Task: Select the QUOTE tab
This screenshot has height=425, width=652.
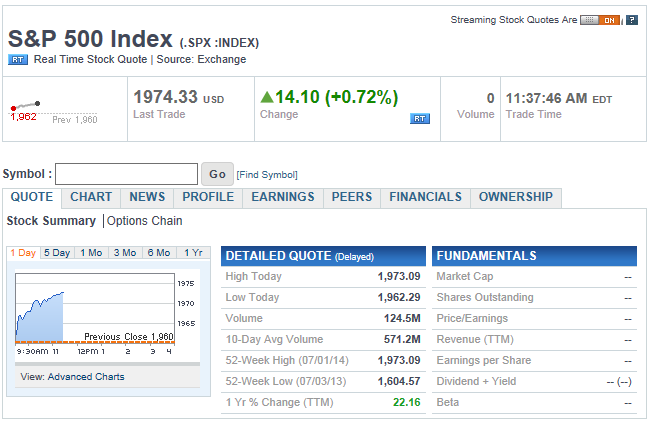Action: 32,197
